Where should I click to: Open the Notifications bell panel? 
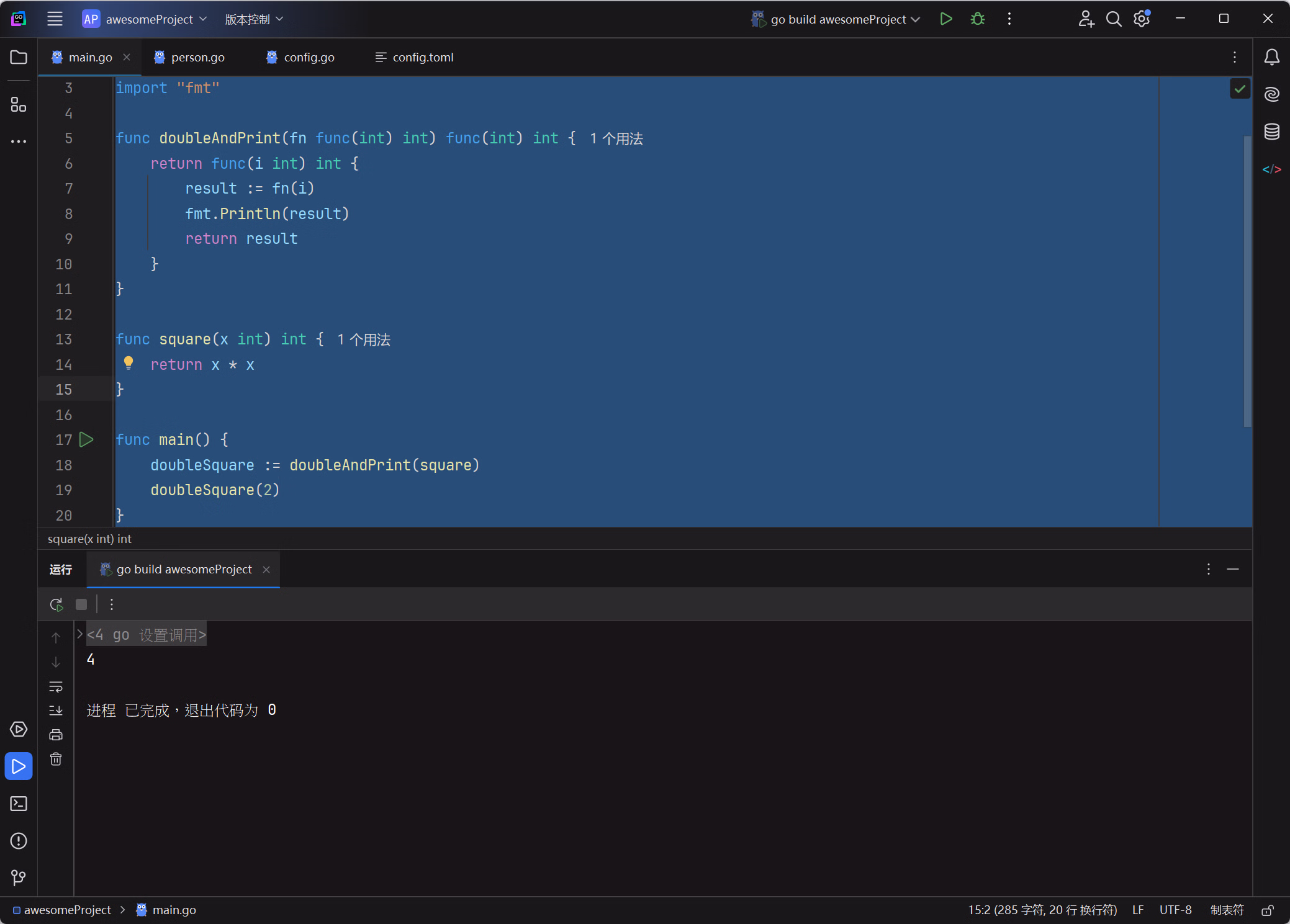(1271, 57)
